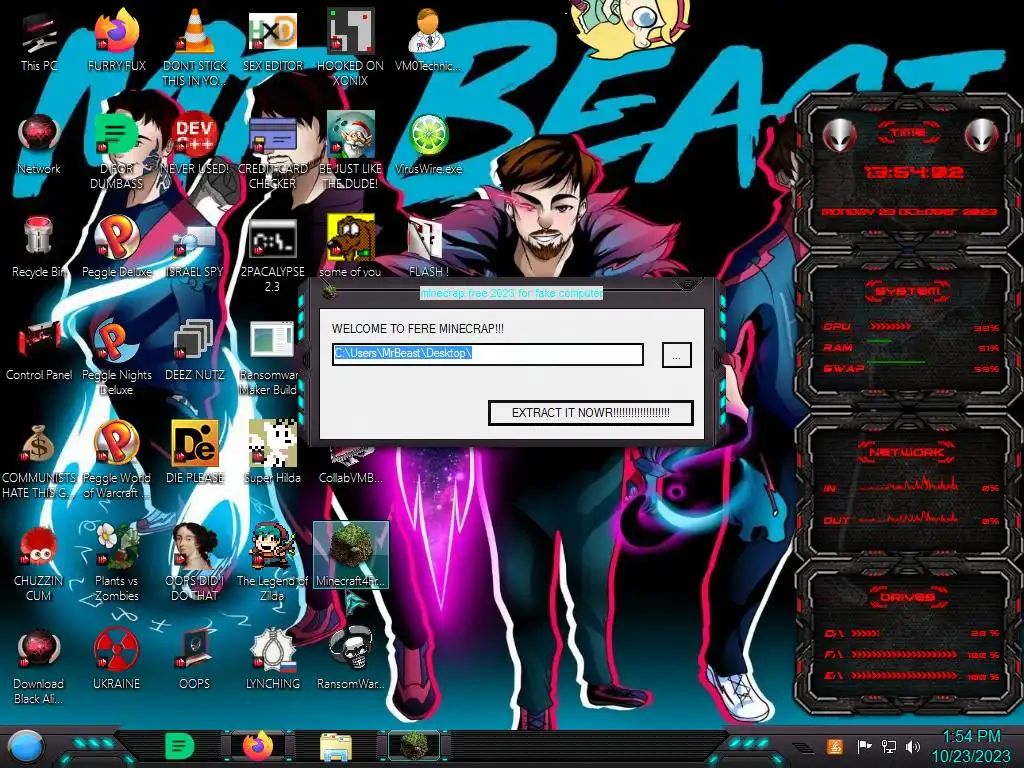Switch to Minecraft installer taskbar button
The height and width of the screenshot is (768, 1024).
[414, 746]
